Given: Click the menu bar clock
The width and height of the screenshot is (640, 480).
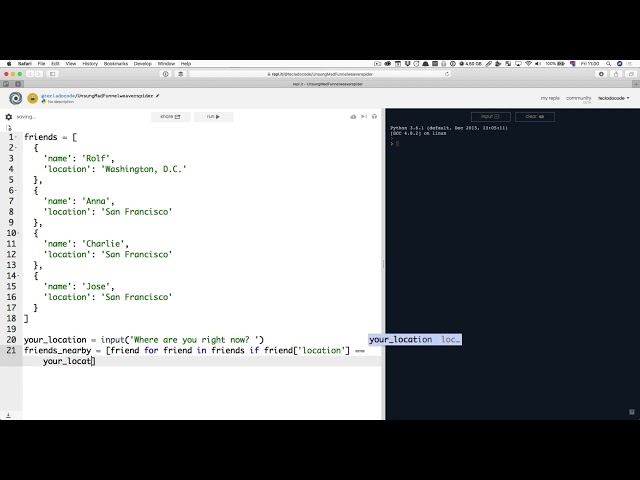Looking at the screenshot, I should pyautogui.click(x=590, y=64).
